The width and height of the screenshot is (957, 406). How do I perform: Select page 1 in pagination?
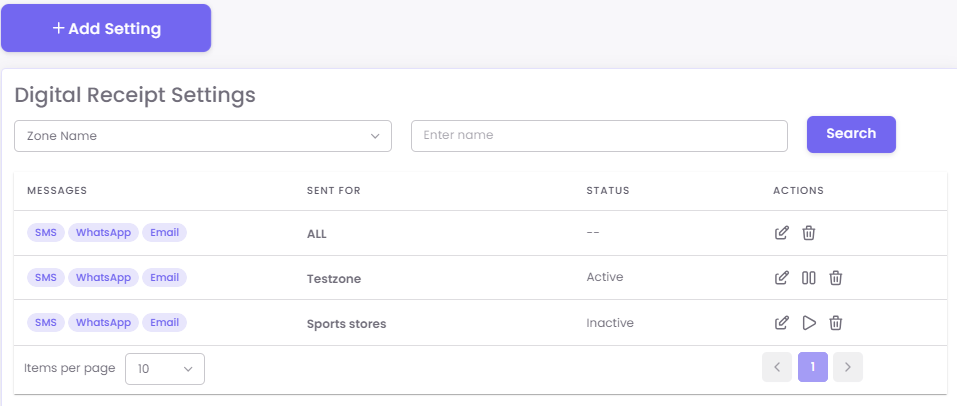(813, 367)
